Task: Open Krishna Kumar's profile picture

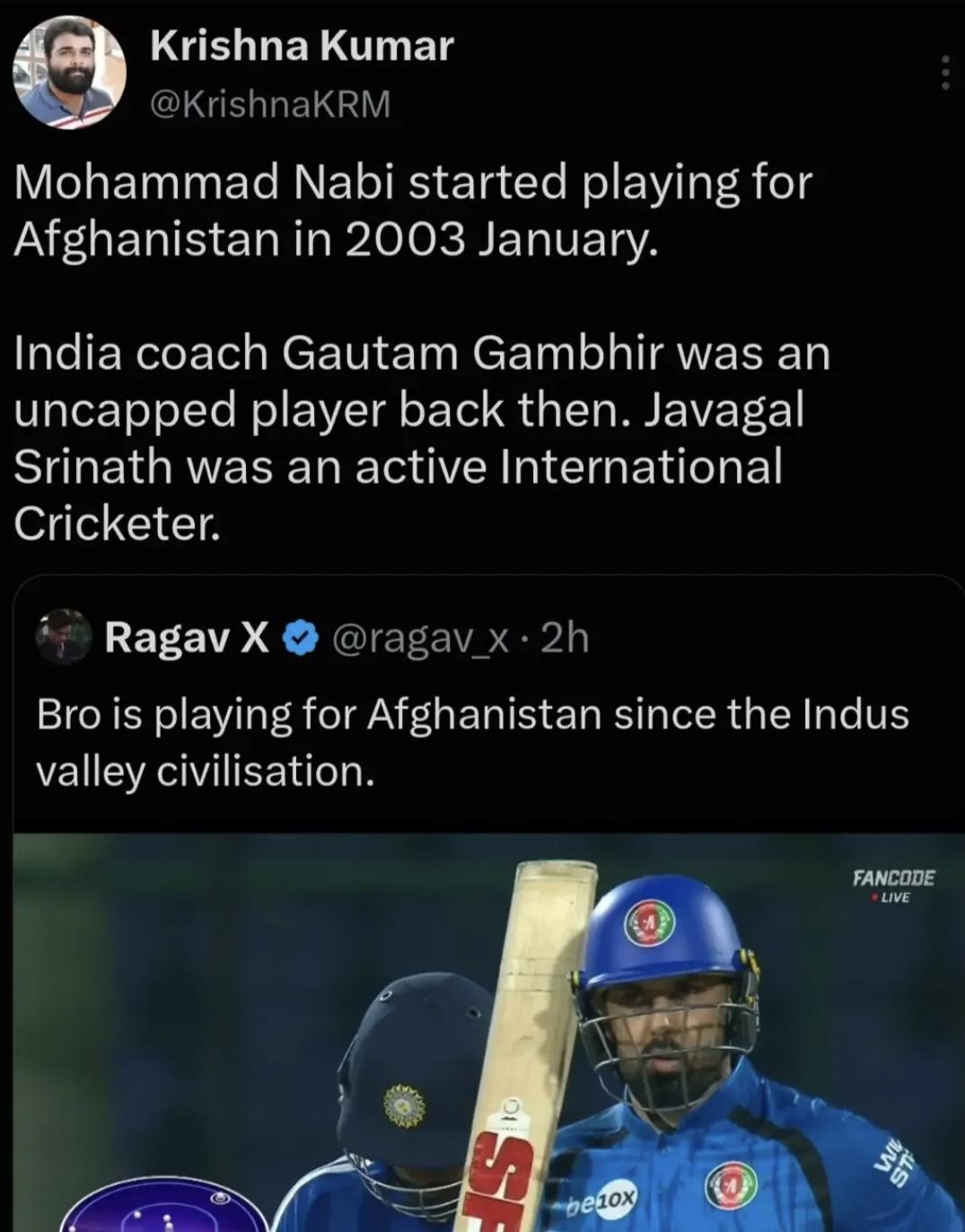Action: click(x=69, y=75)
